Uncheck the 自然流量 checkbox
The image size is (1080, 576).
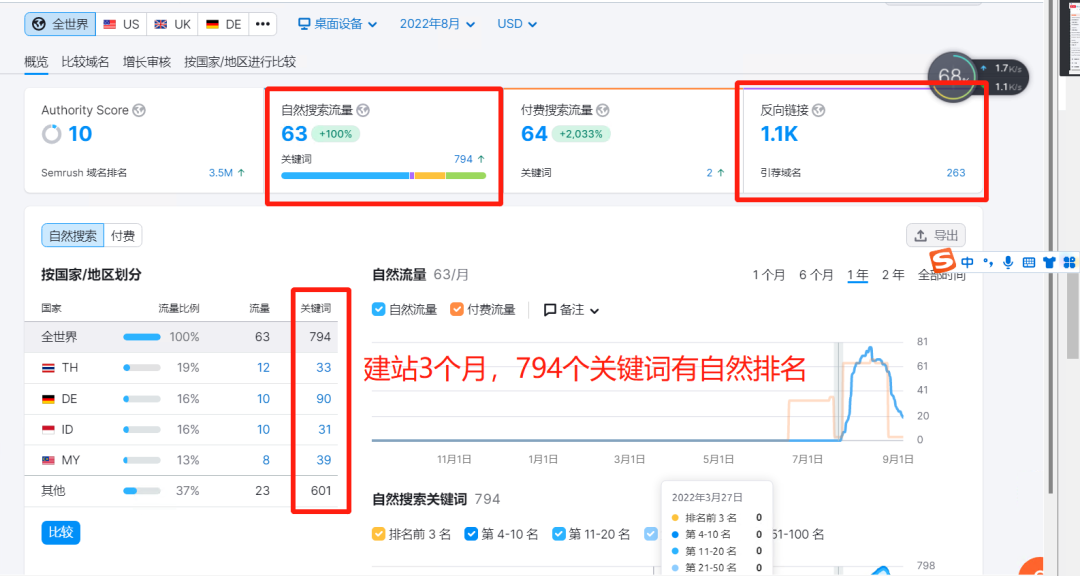coord(378,309)
